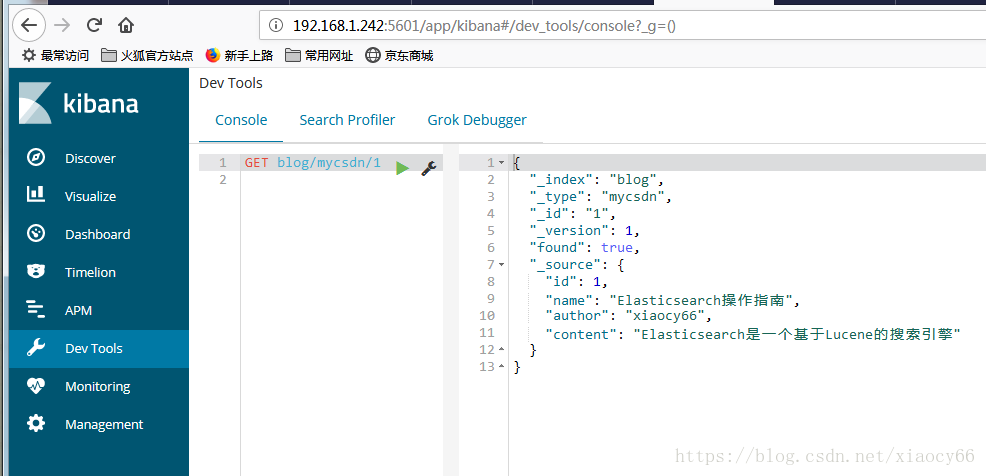Click the "_index": "blog" output line

[x=597, y=180]
